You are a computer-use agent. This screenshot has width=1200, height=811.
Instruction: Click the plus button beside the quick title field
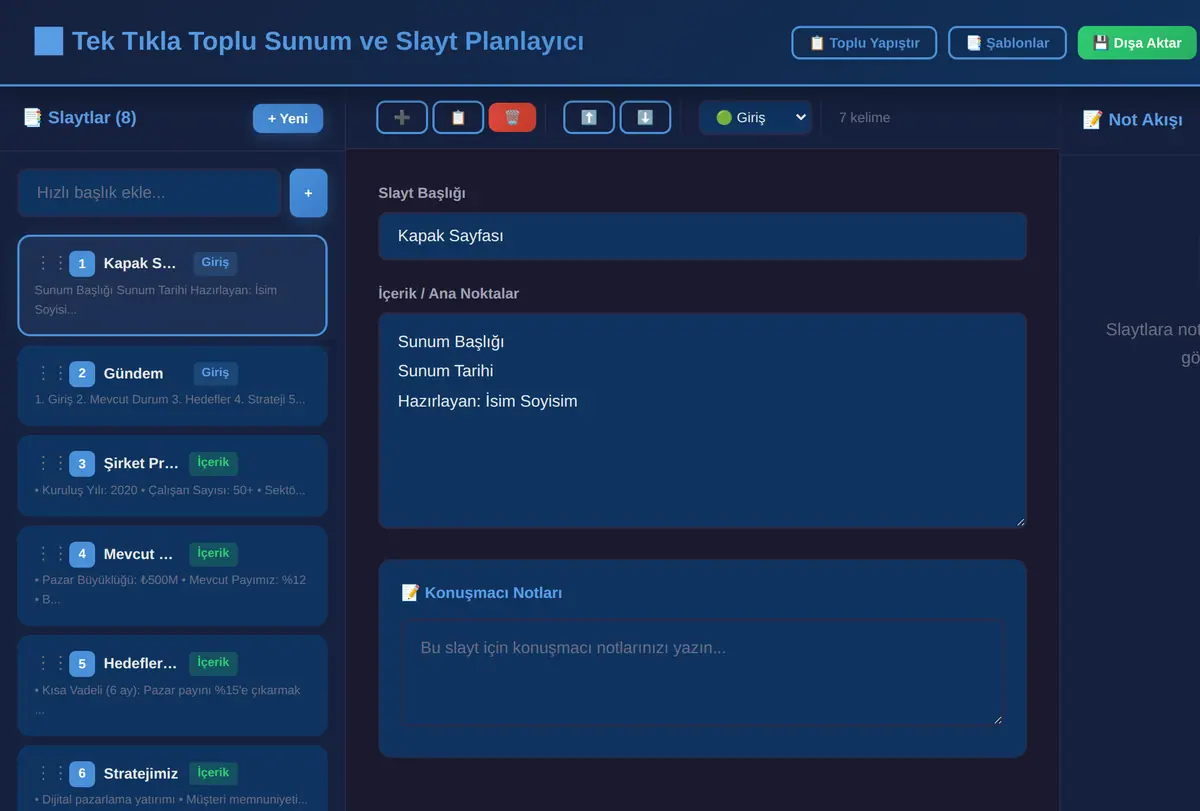(x=308, y=193)
